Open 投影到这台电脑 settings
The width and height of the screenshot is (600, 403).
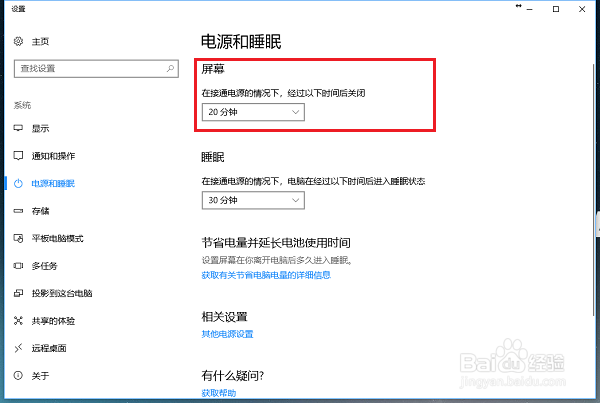[62, 294]
